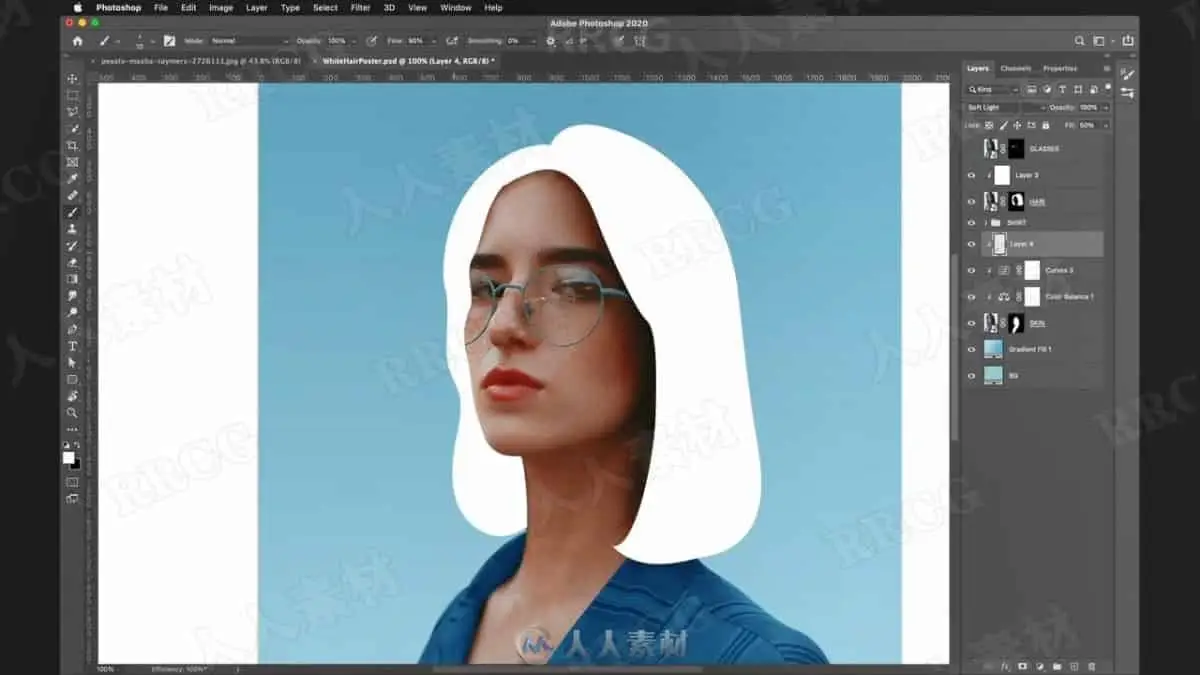Hide the BG layer
1200x675 pixels.
click(971, 375)
